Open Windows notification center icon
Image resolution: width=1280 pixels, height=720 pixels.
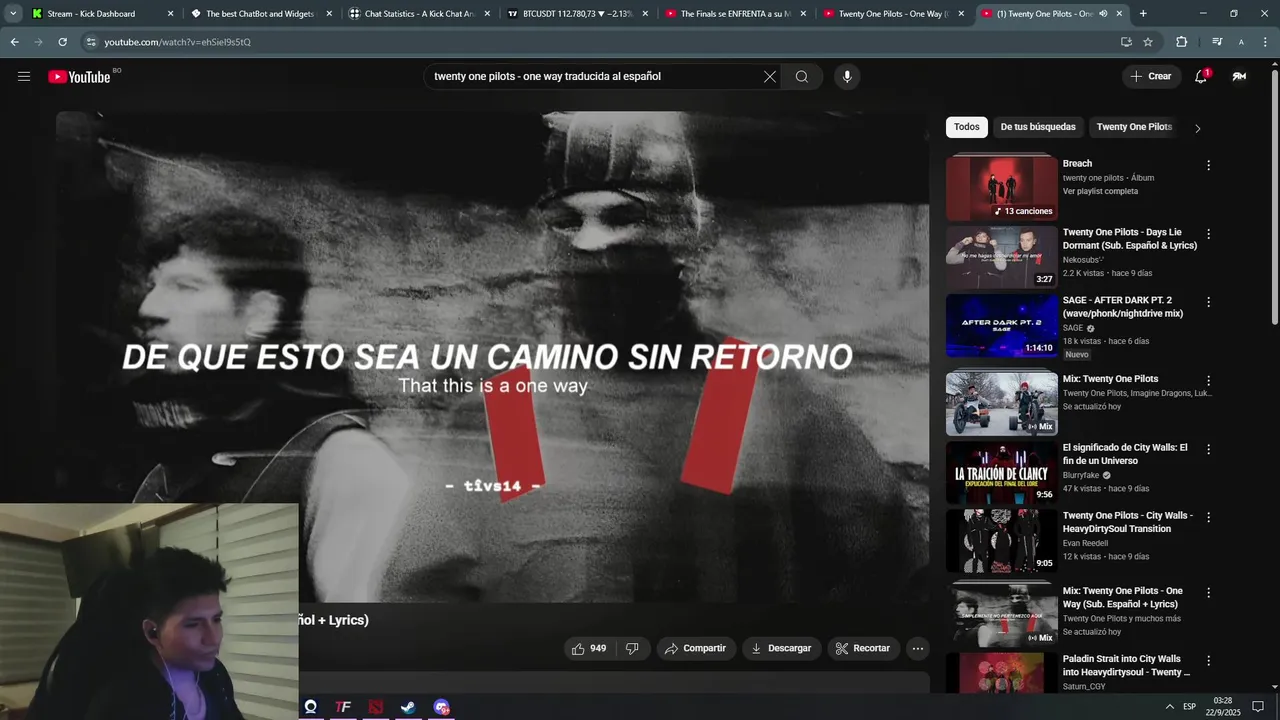(x=1258, y=707)
